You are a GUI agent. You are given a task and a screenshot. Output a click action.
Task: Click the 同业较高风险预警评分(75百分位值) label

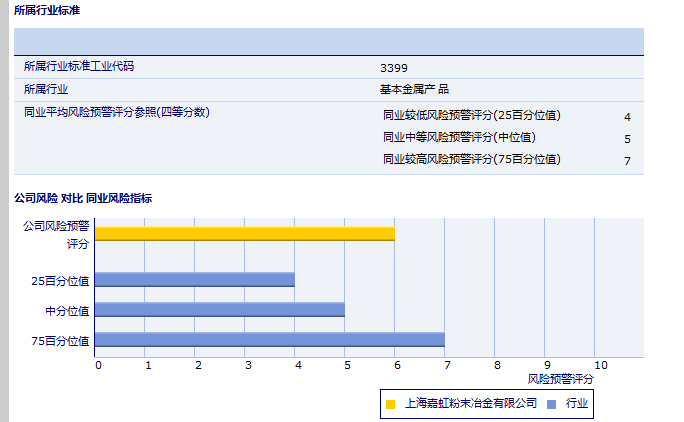coord(472,159)
